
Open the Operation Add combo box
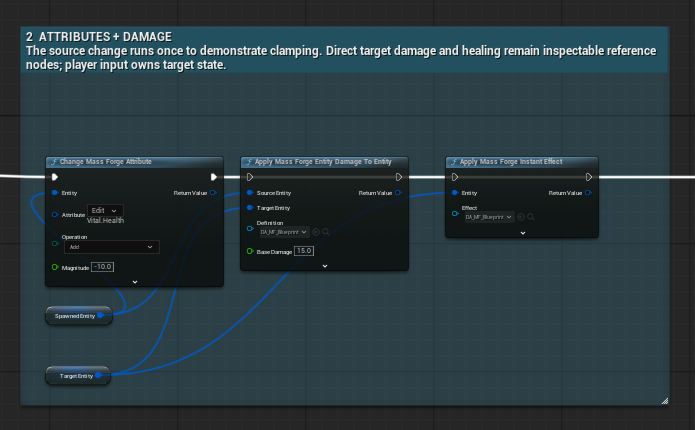coord(112,247)
